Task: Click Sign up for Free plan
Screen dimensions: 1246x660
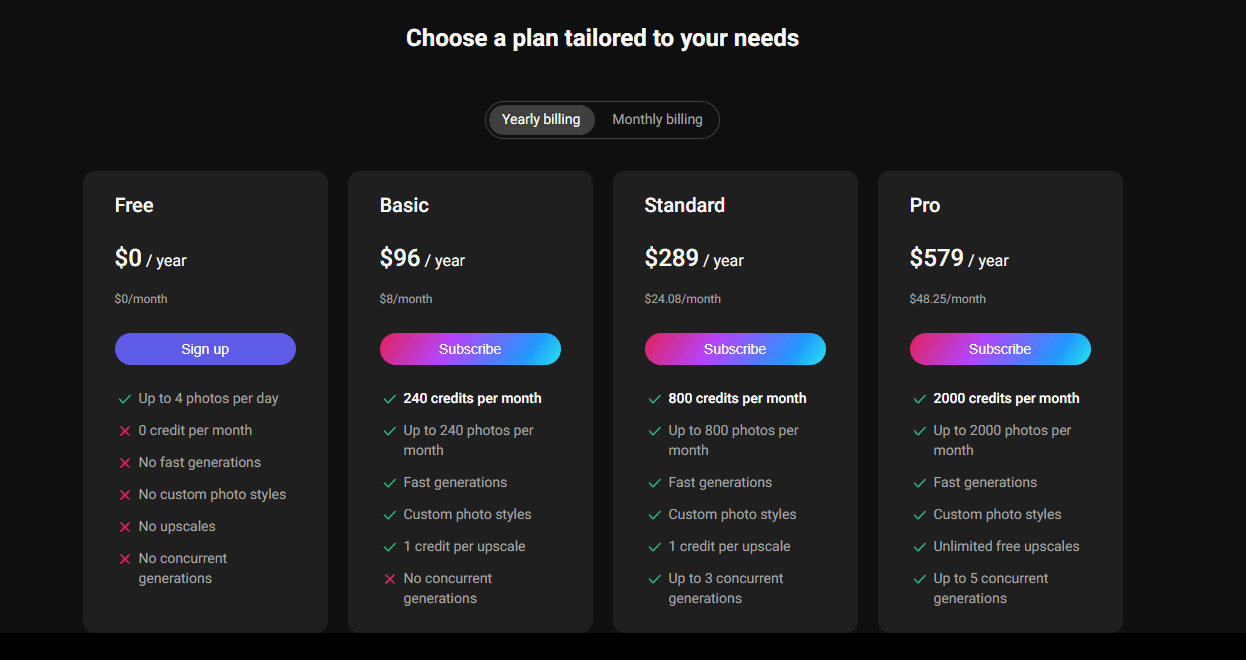Action: pos(205,349)
